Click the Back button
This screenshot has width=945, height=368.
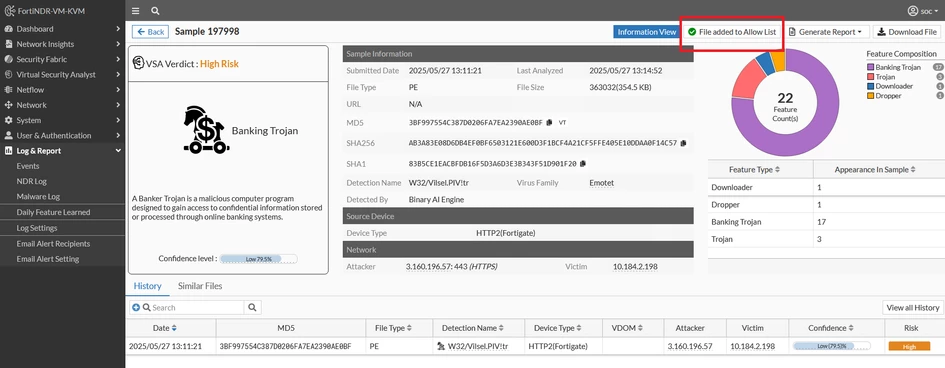click(150, 32)
